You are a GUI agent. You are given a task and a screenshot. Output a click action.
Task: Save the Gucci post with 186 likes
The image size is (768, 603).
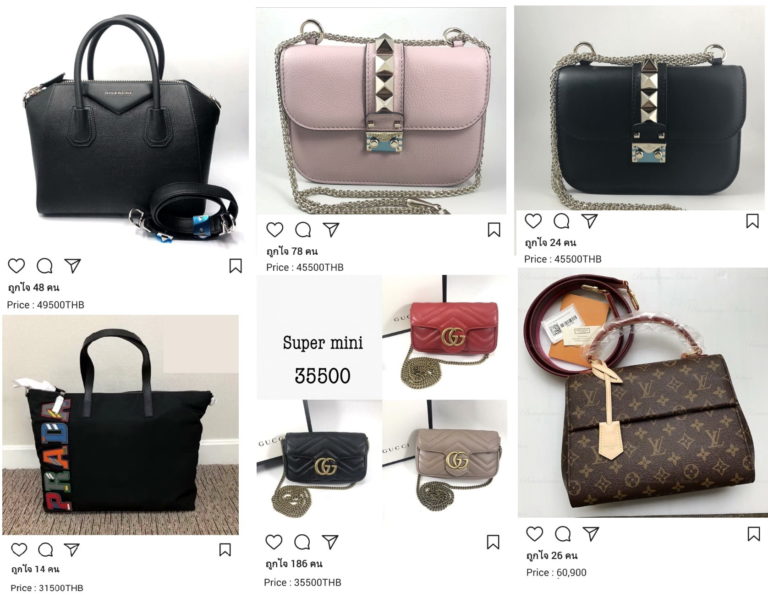493,542
